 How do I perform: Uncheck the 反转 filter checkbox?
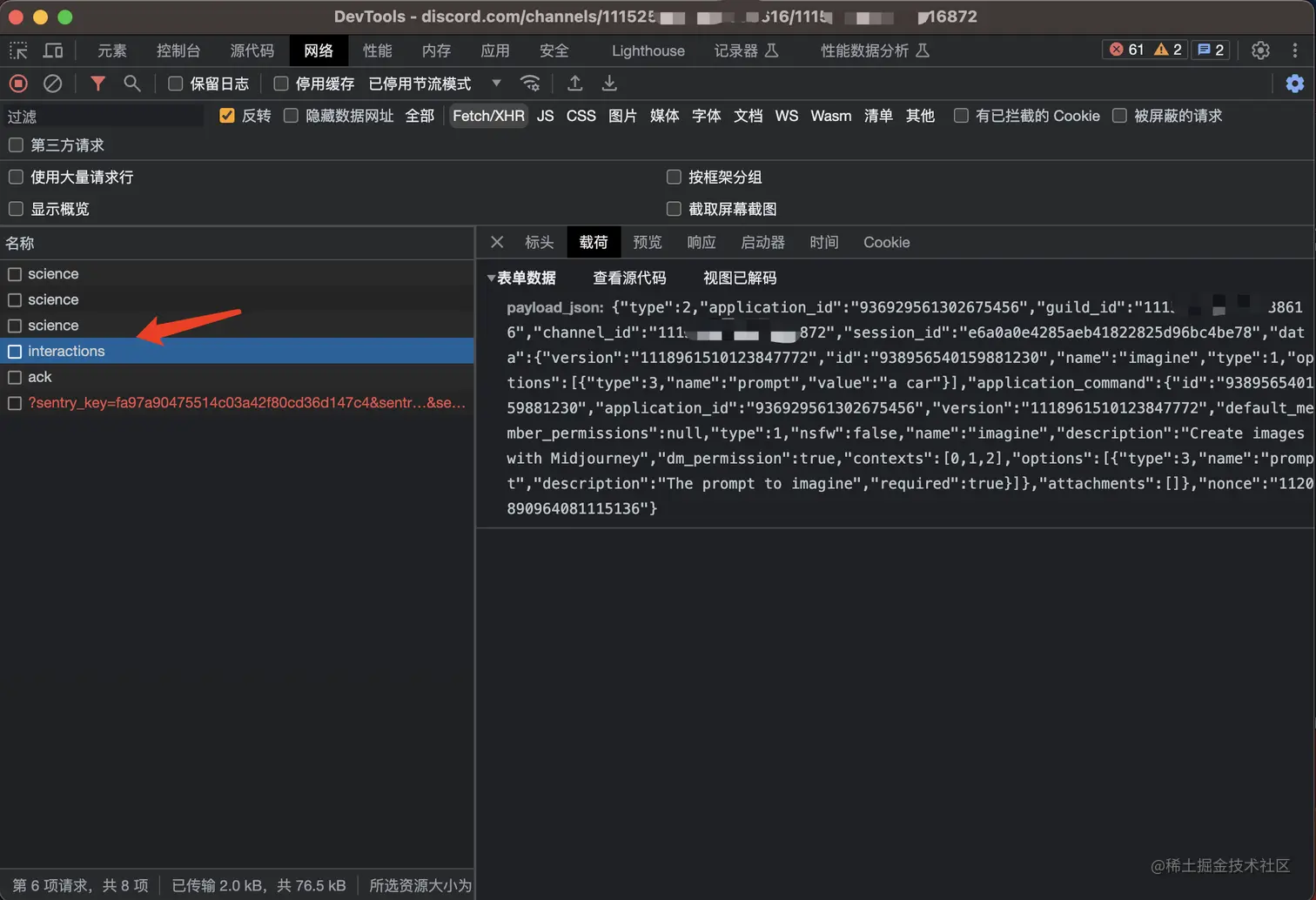click(227, 116)
